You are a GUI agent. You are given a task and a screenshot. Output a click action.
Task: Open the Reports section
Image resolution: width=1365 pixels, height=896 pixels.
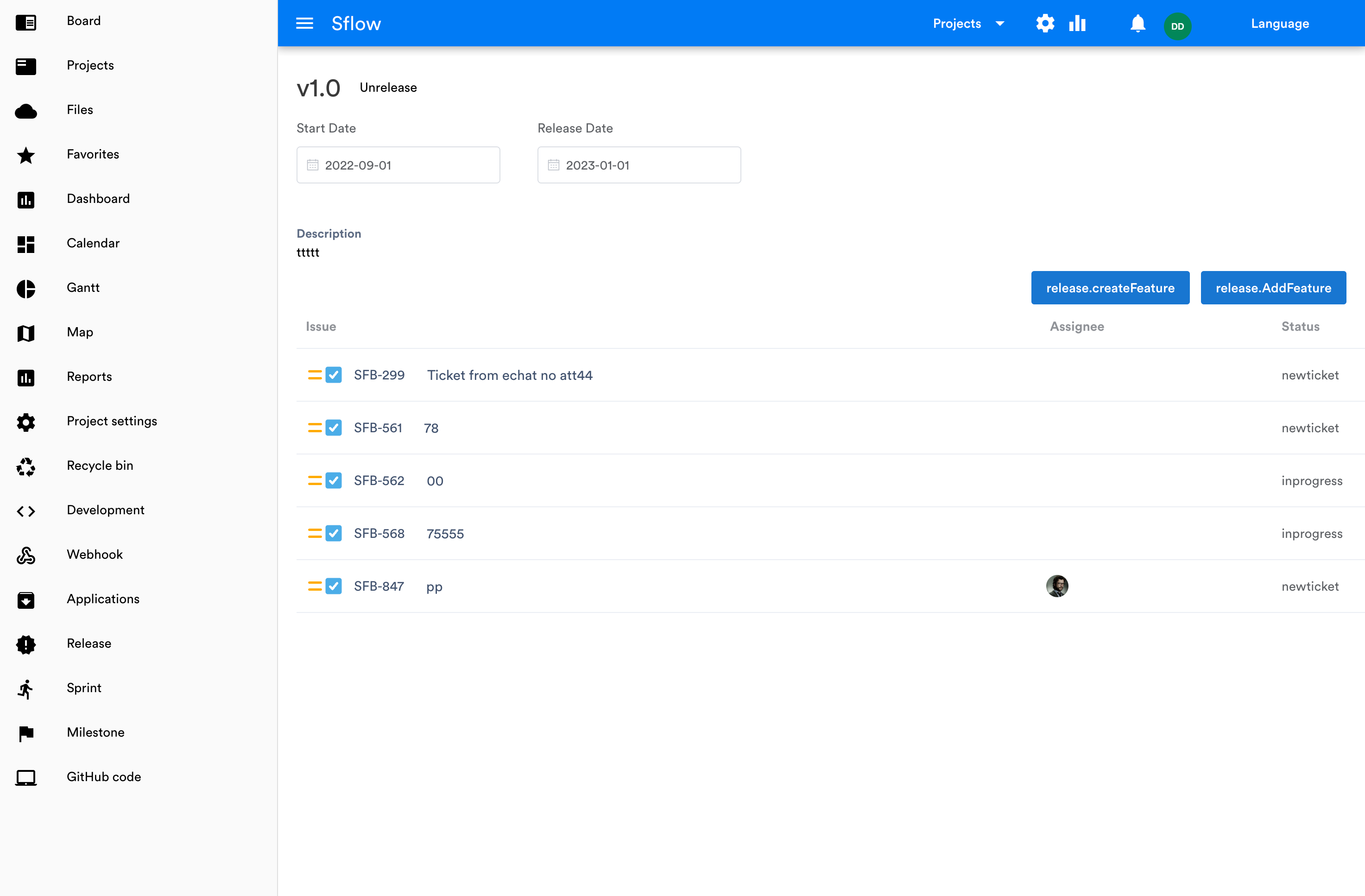(x=89, y=377)
